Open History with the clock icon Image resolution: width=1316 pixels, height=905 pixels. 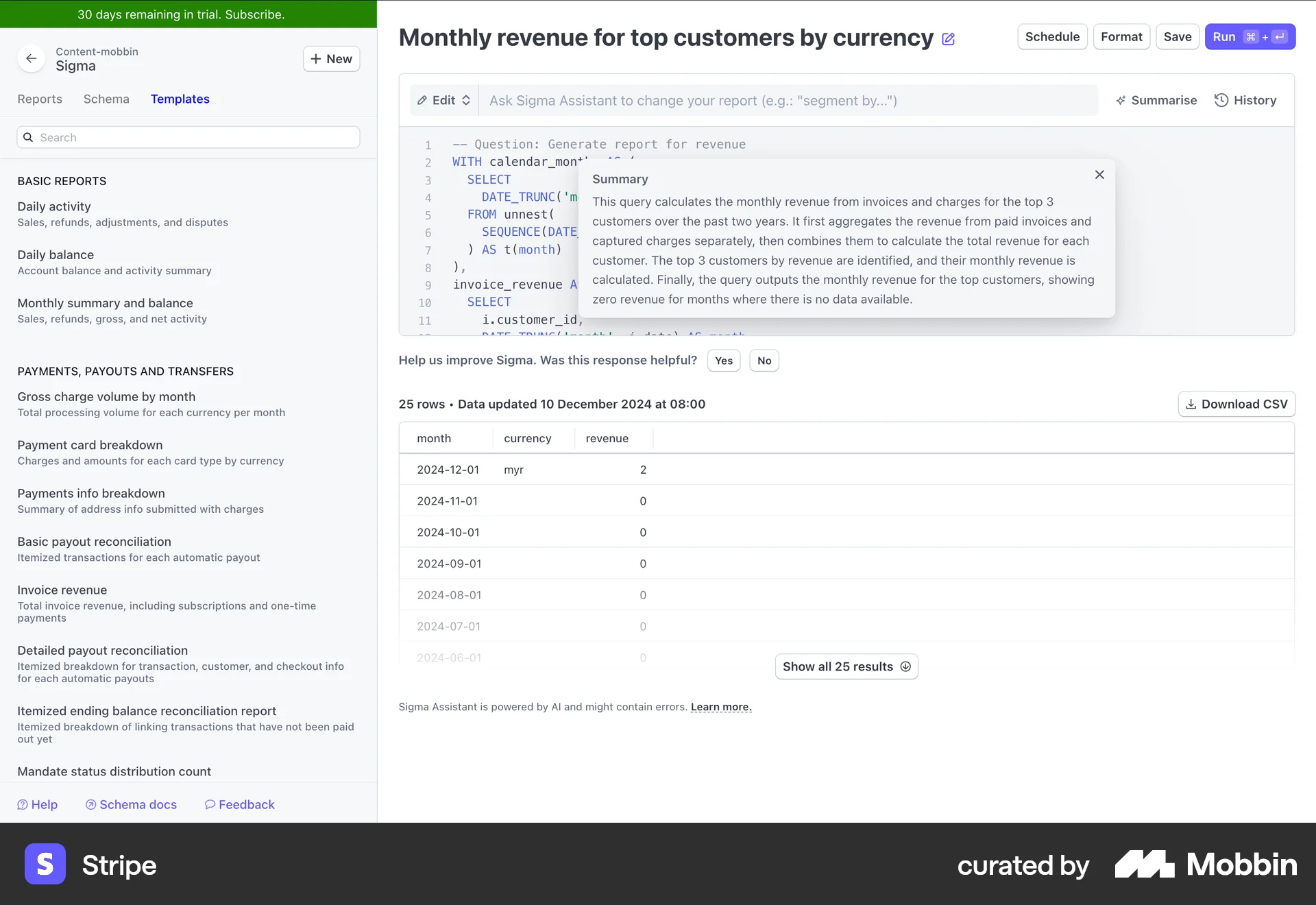tap(1223, 100)
